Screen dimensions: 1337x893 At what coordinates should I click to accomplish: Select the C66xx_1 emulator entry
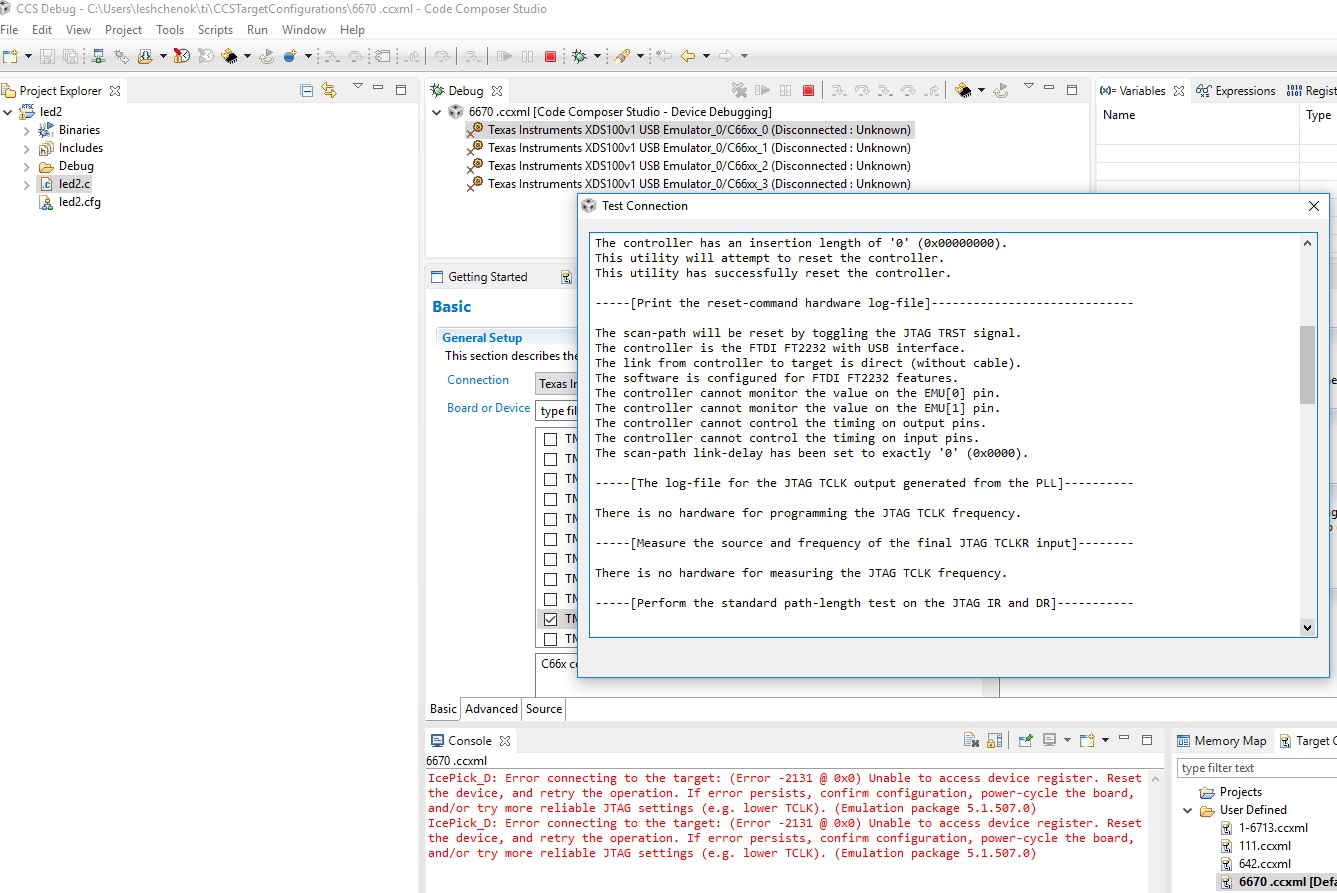coord(689,148)
